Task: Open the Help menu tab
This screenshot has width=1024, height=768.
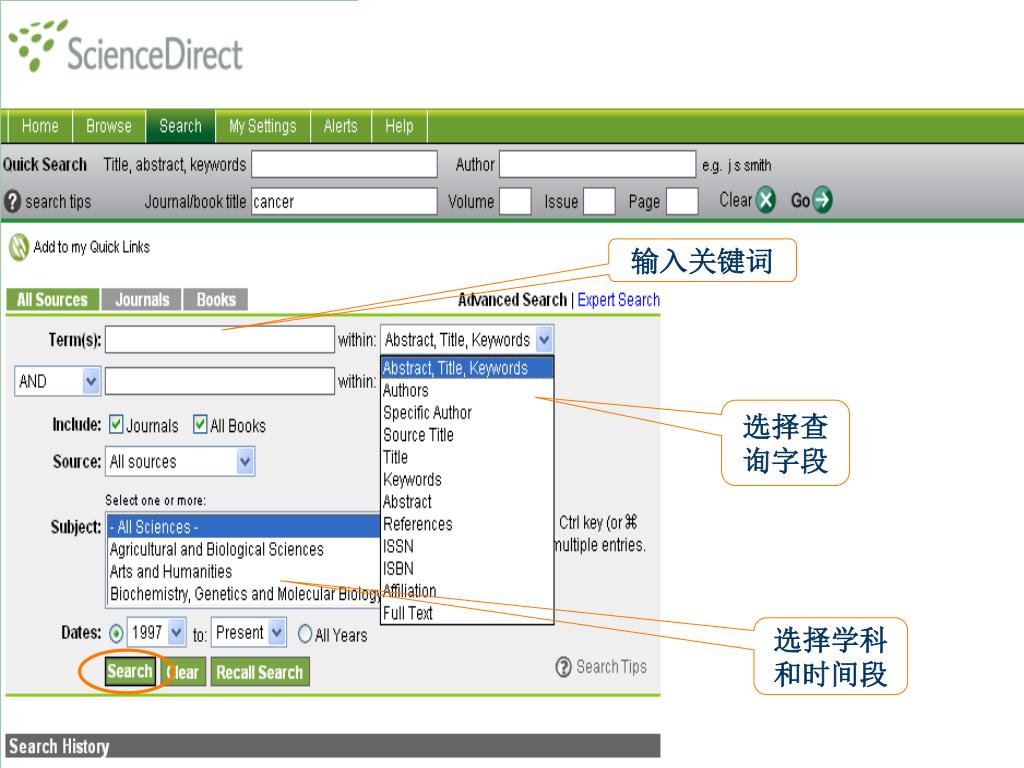Action: (x=399, y=126)
